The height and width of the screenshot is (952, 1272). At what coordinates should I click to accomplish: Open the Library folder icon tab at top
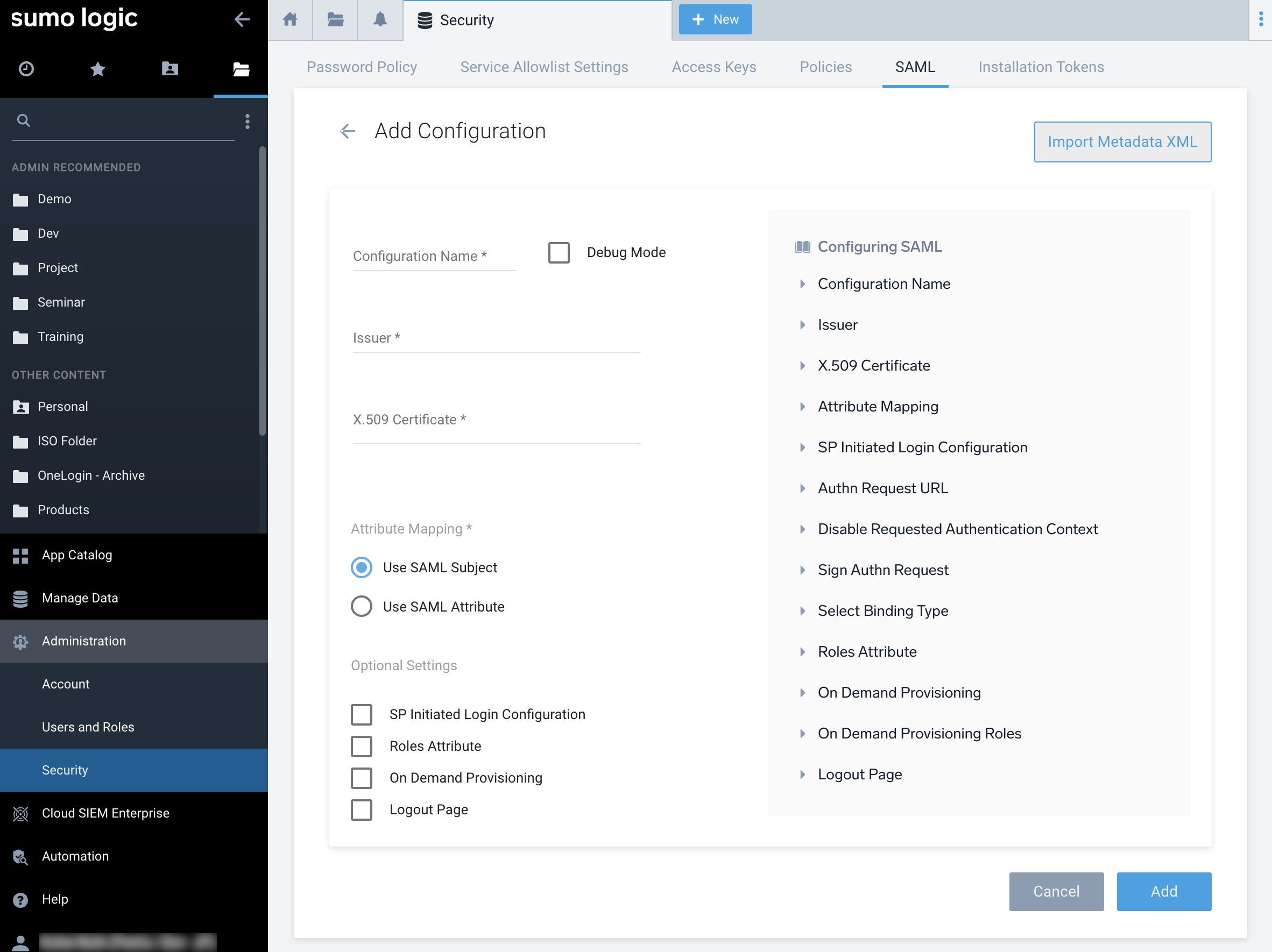click(x=335, y=19)
